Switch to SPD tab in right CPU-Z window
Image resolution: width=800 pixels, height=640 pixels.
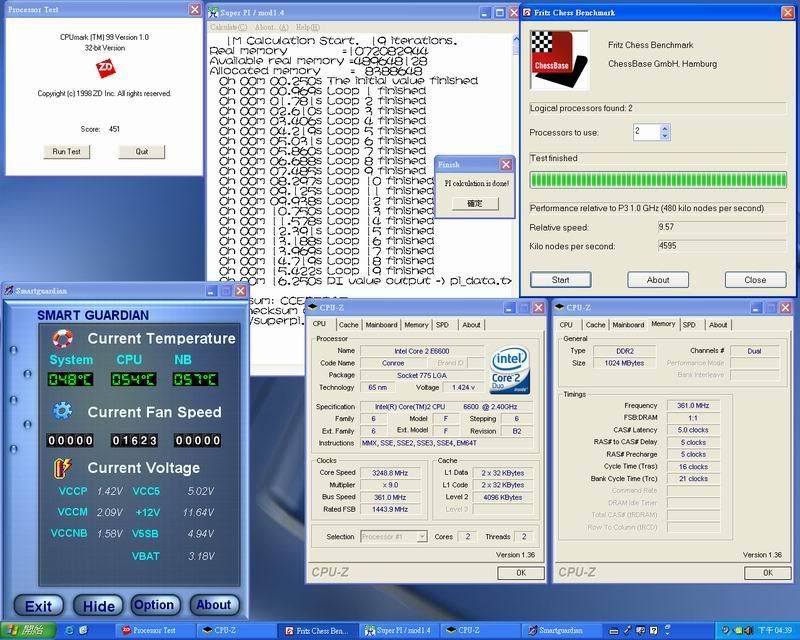(689, 325)
